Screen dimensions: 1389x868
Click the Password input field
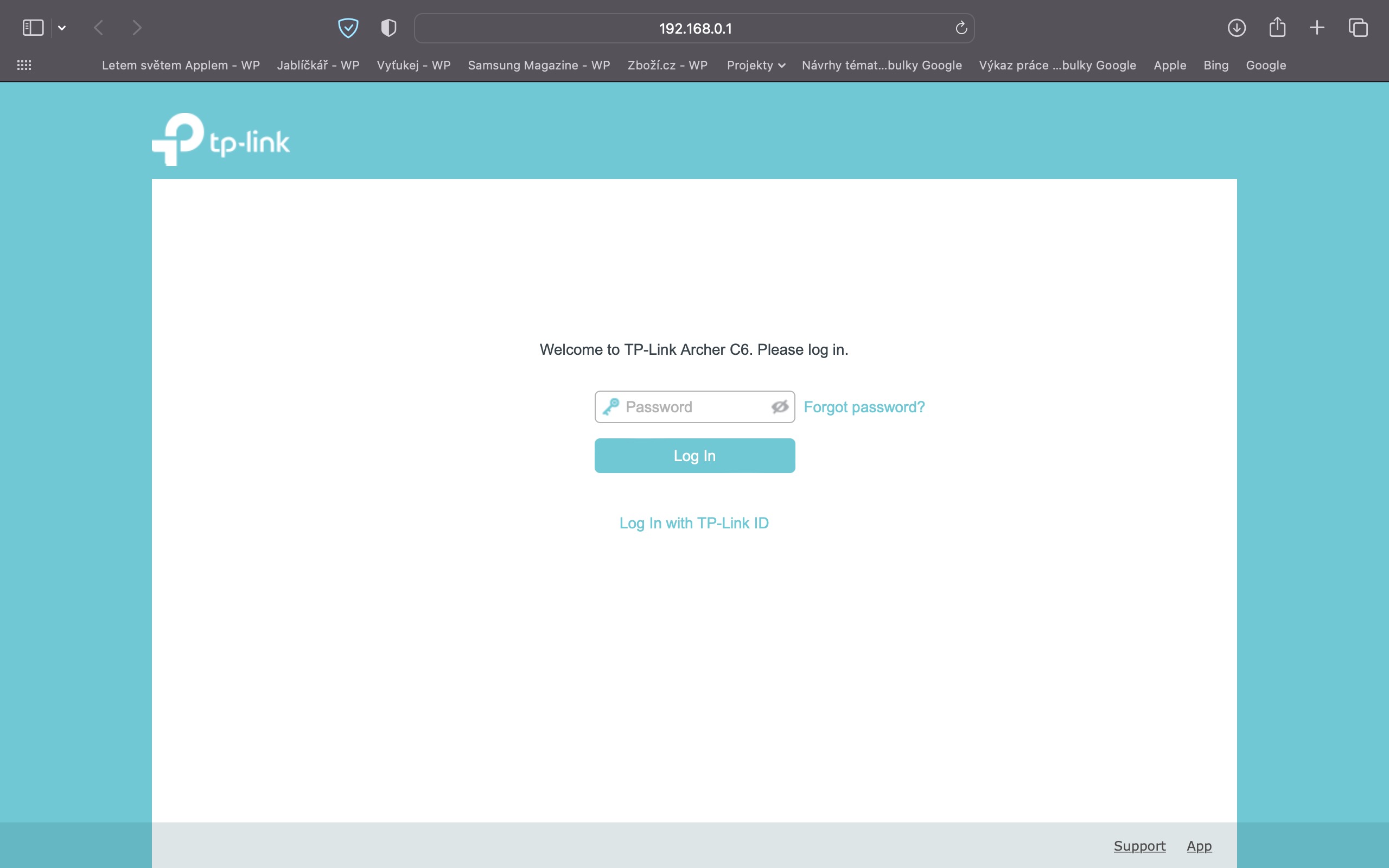coord(694,407)
